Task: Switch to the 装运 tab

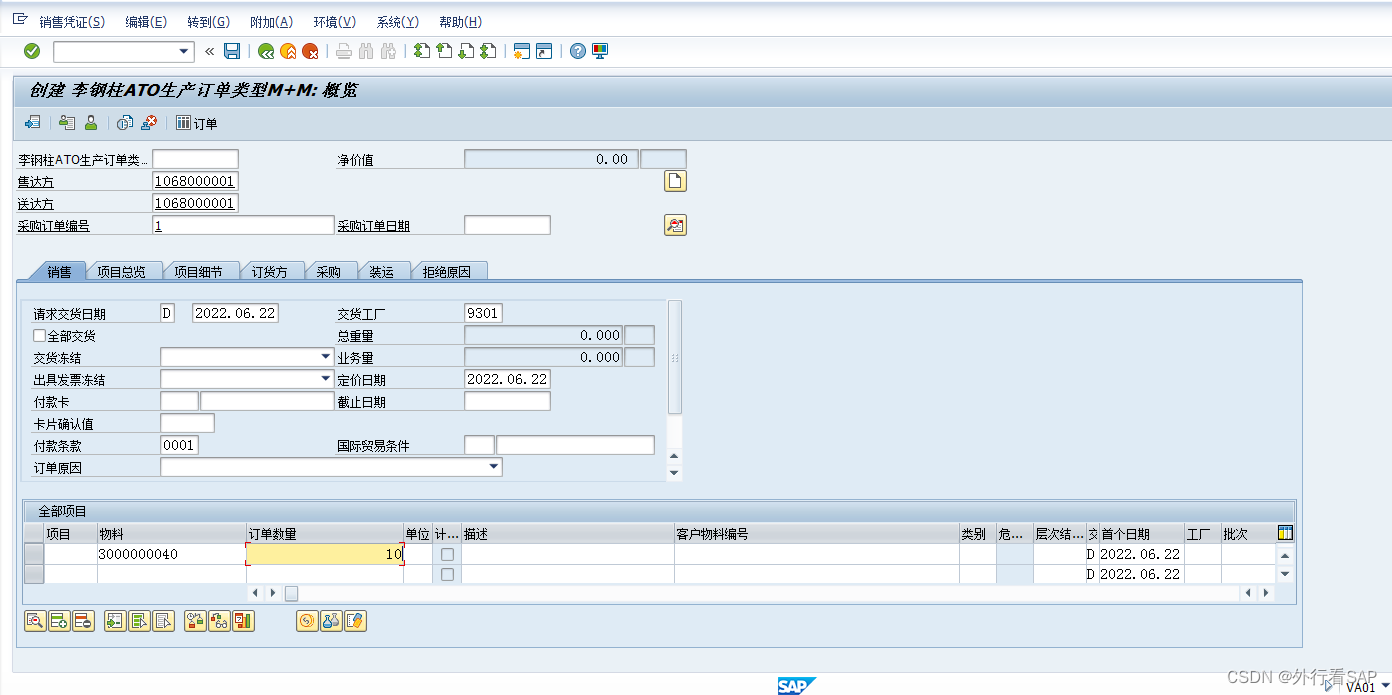Action: point(381,271)
